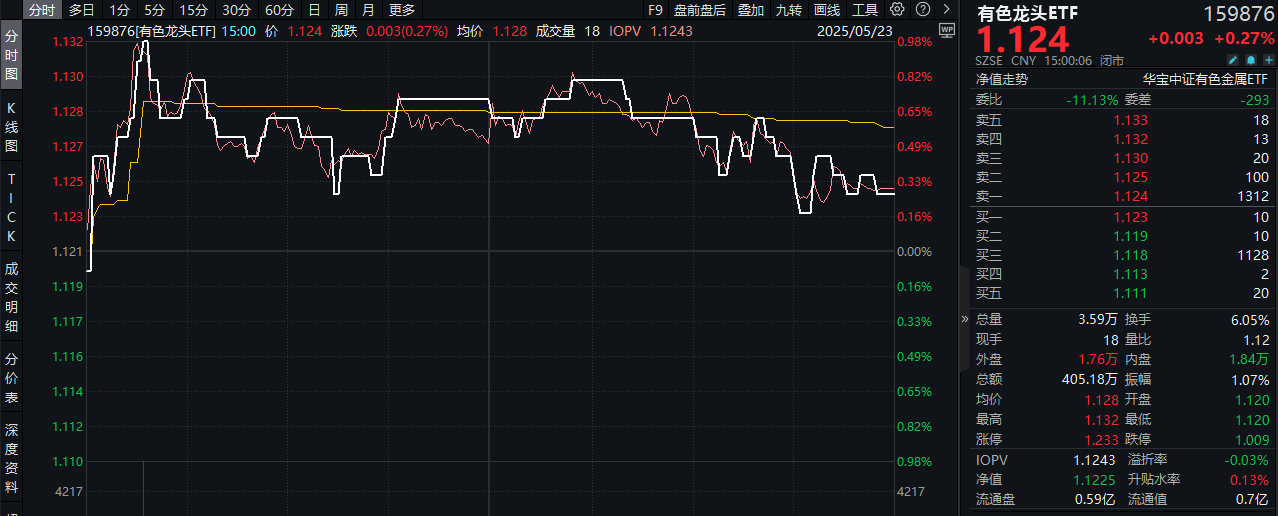Switch to 多日 multi-day view
This screenshot has width=1278, height=516.
tap(82, 10)
